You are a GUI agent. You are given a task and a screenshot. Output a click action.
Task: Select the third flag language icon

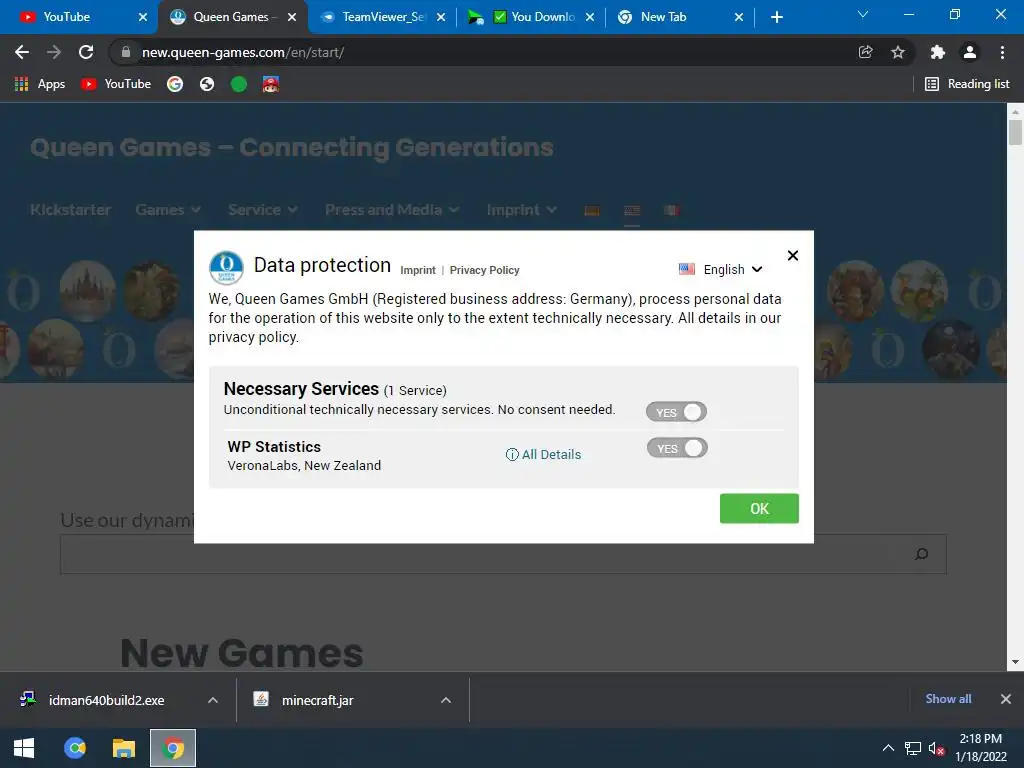pyautogui.click(x=671, y=210)
